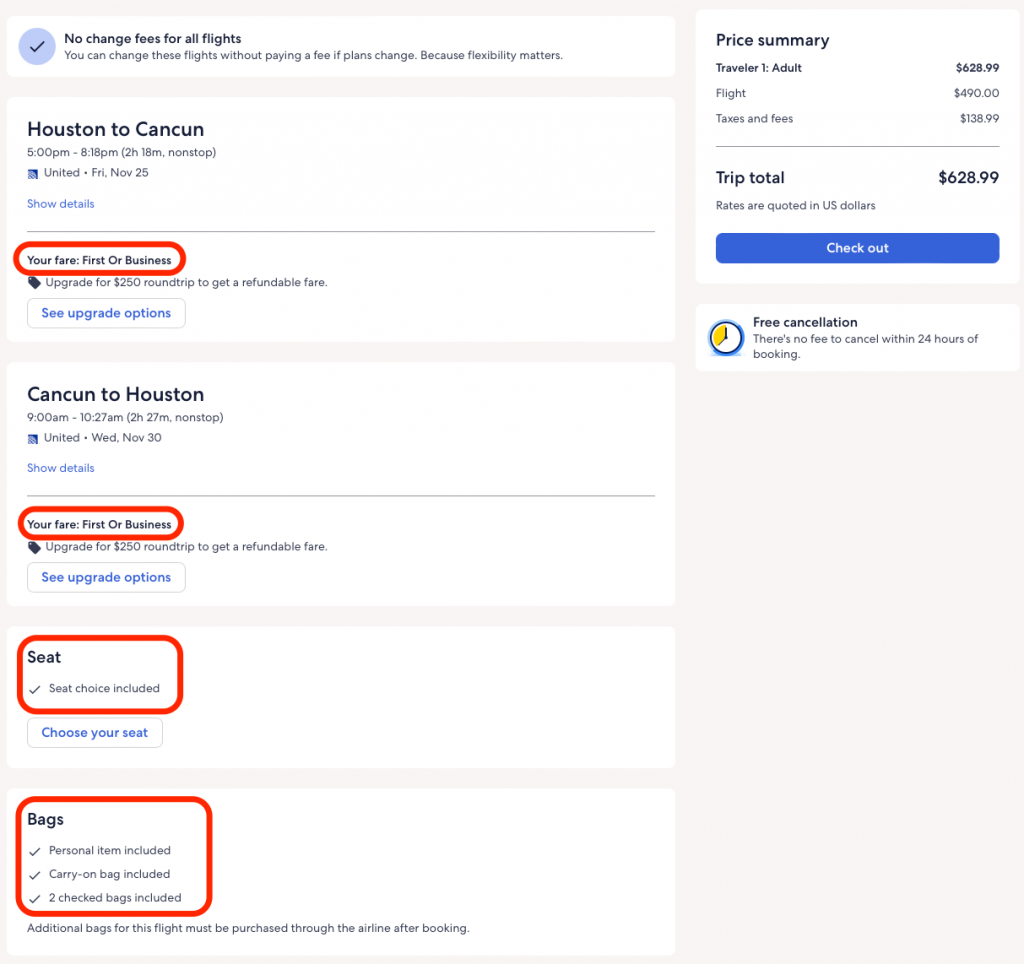Viewport: 1024px width, 964px height.
Task: Expand Show details for Cancun to Houston
Action: 61,468
